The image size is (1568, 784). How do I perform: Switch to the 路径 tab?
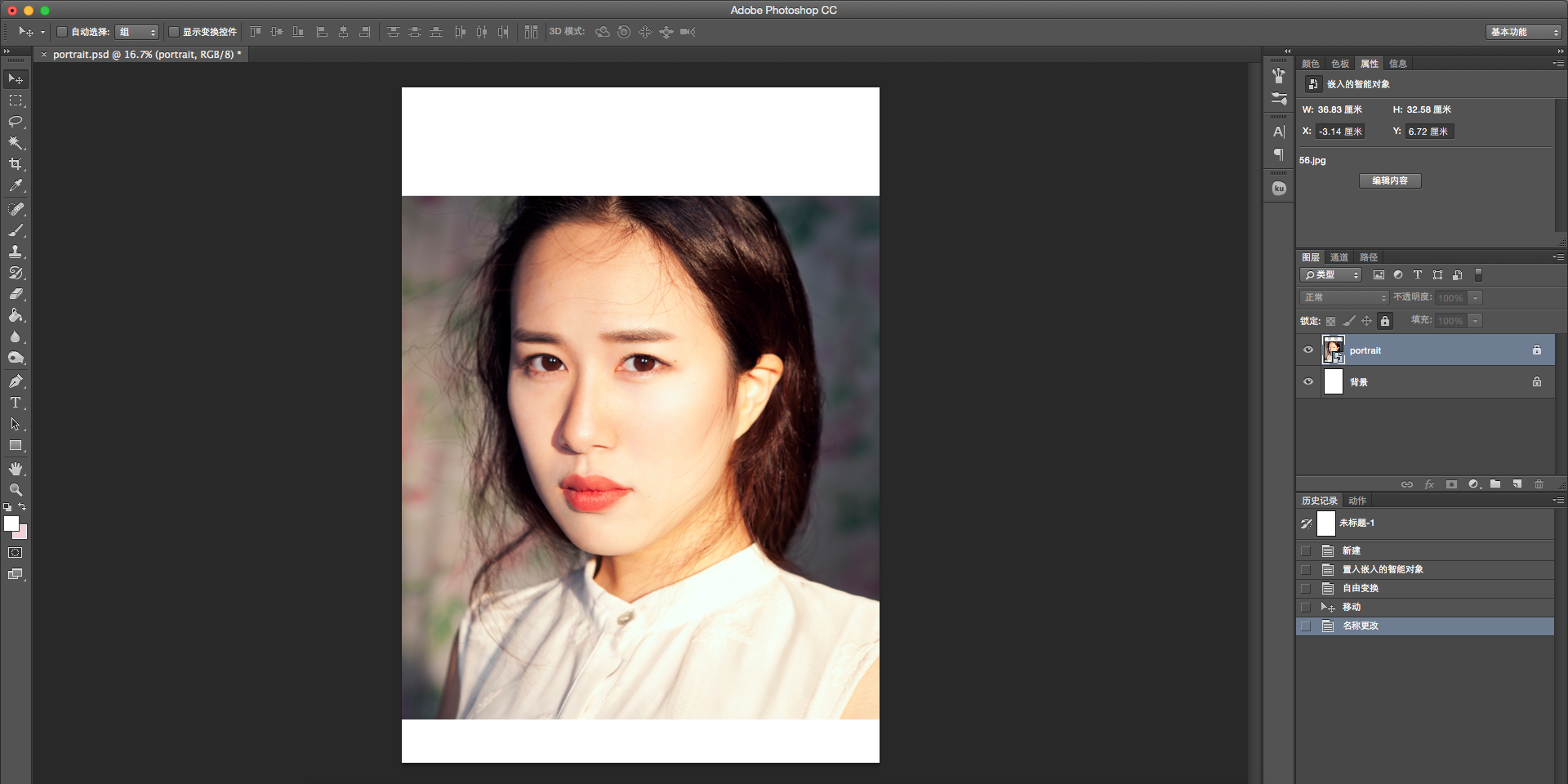tap(1369, 257)
